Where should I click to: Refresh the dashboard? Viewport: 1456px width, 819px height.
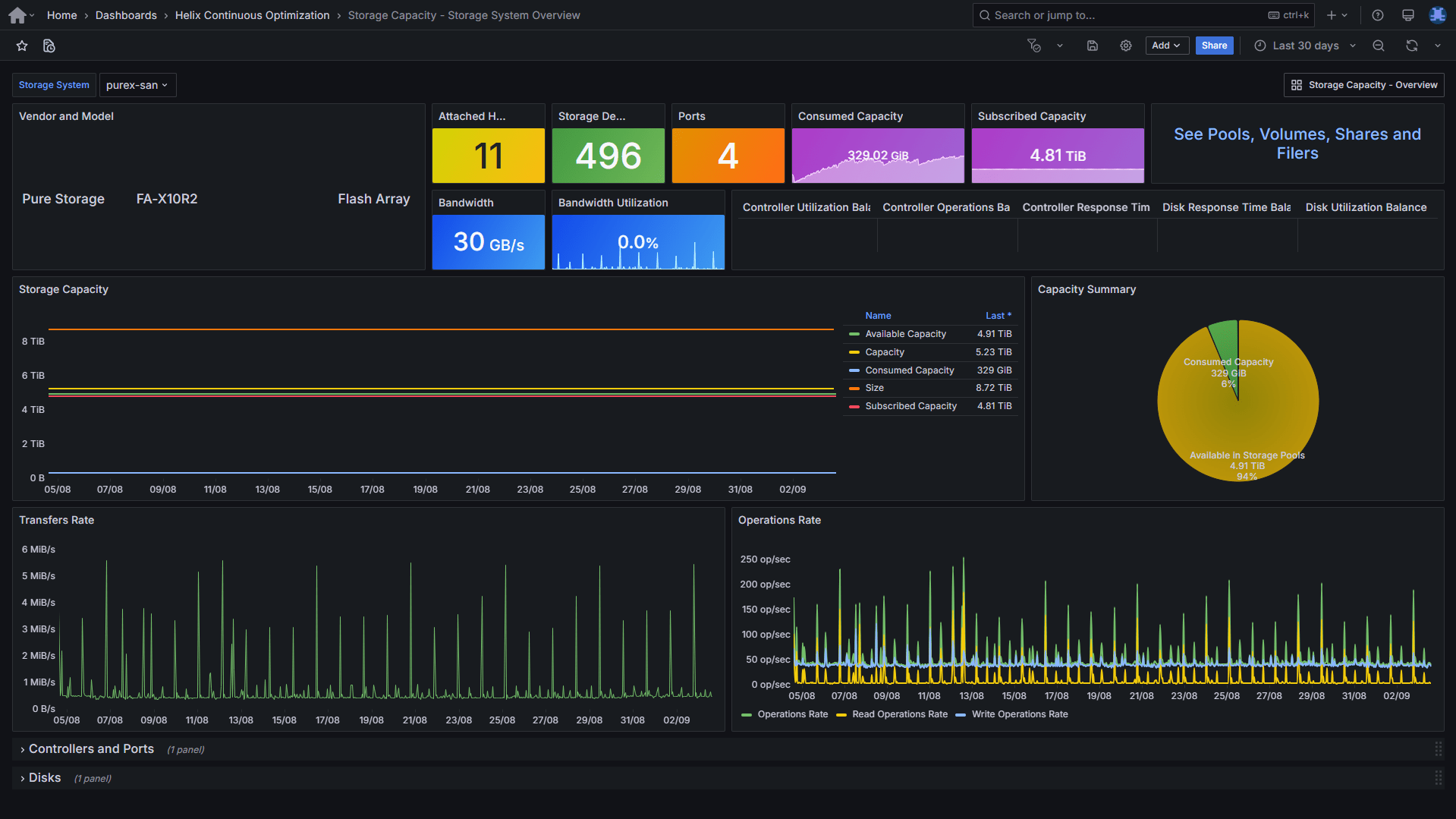[1411, 46]
